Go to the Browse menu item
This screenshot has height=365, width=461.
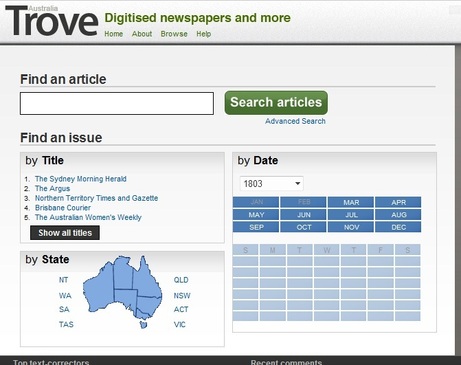[x=174, y=34]
